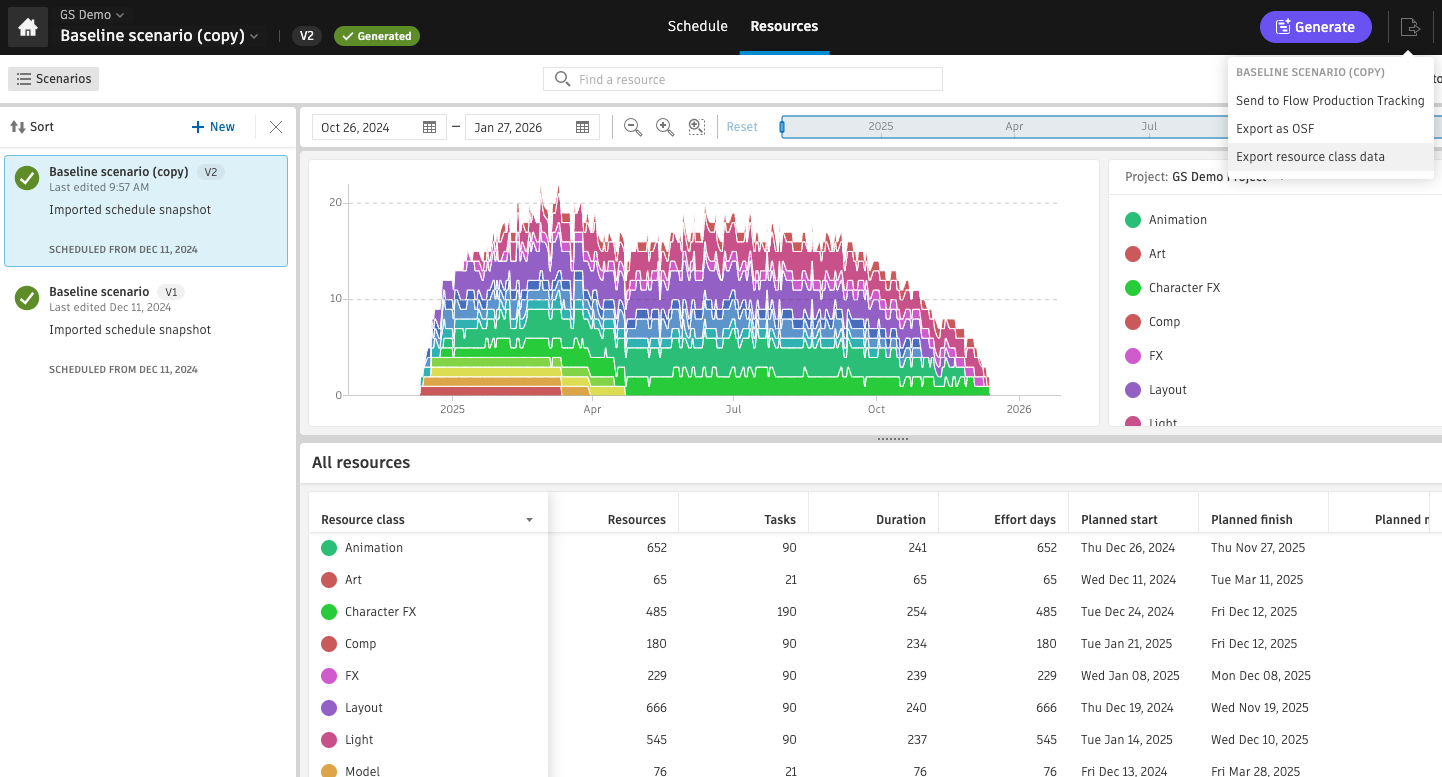Click the Sort button label
The width and height of the screenshot is (1442, 777).
tap(42, 127)
